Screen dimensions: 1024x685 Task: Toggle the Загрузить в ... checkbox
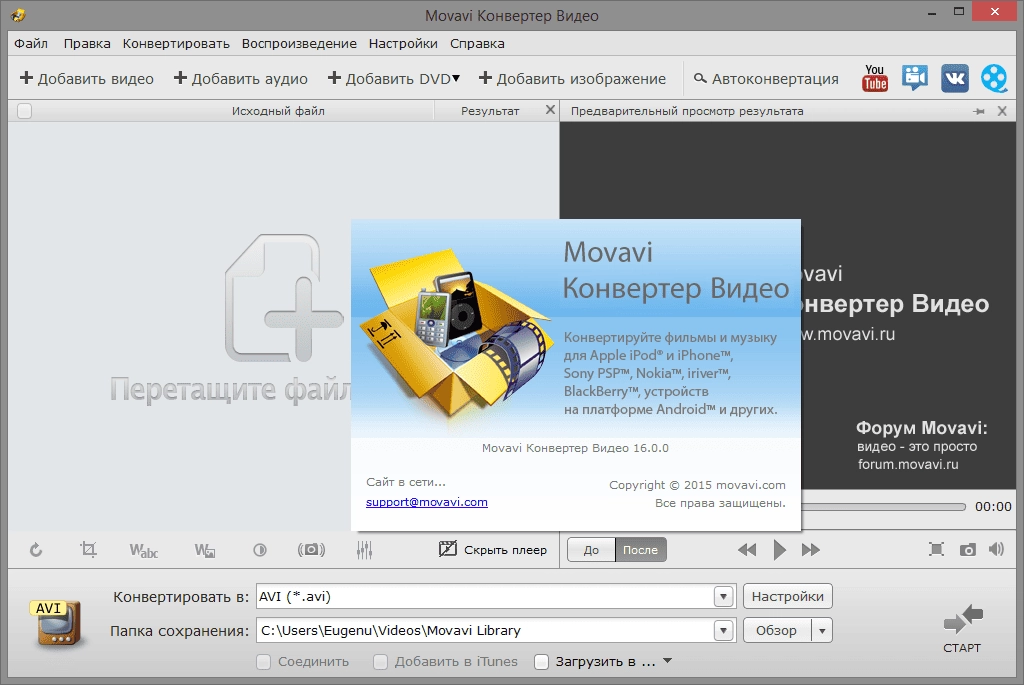[x=541, y=662]
